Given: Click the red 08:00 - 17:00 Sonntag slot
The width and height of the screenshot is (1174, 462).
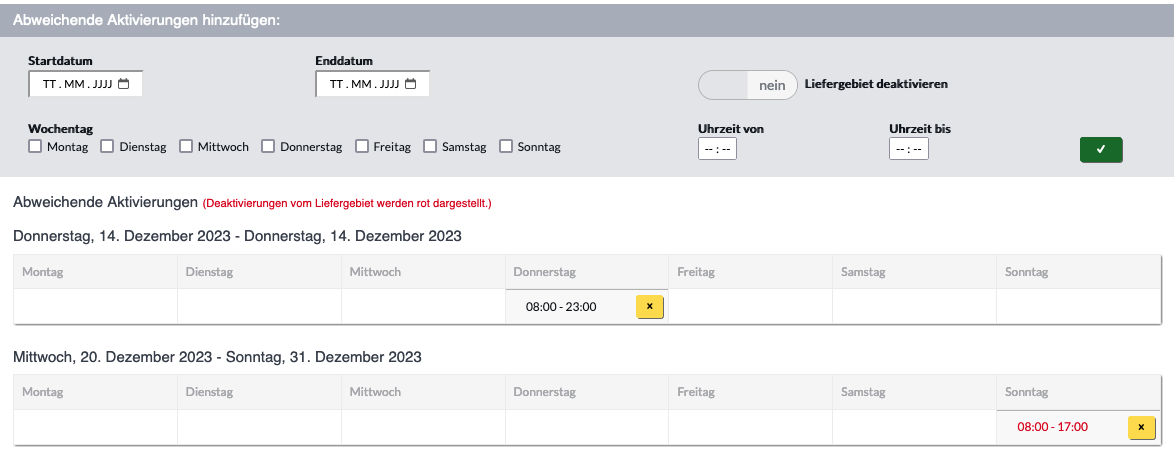Looking at the screenshot, I should pos(1052,428).
